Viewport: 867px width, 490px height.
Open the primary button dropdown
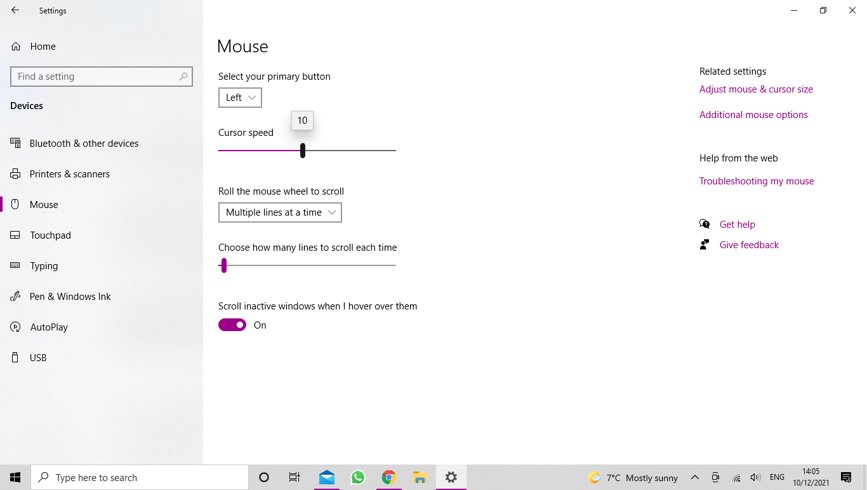[x=240, y=98]
